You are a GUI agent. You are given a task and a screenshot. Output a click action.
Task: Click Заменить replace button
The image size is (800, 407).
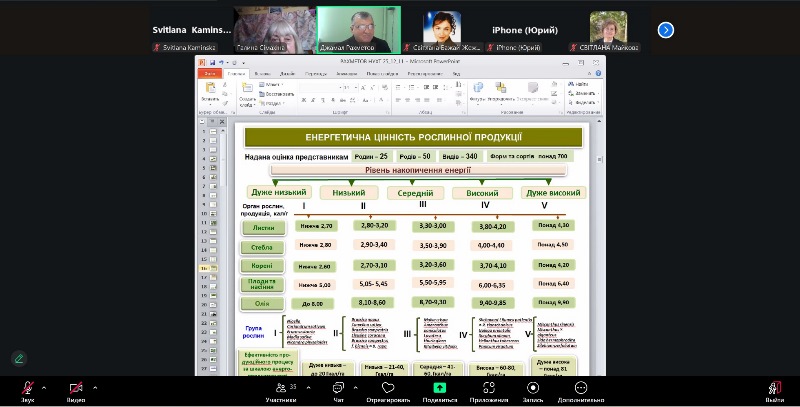(x=582, y=93)
